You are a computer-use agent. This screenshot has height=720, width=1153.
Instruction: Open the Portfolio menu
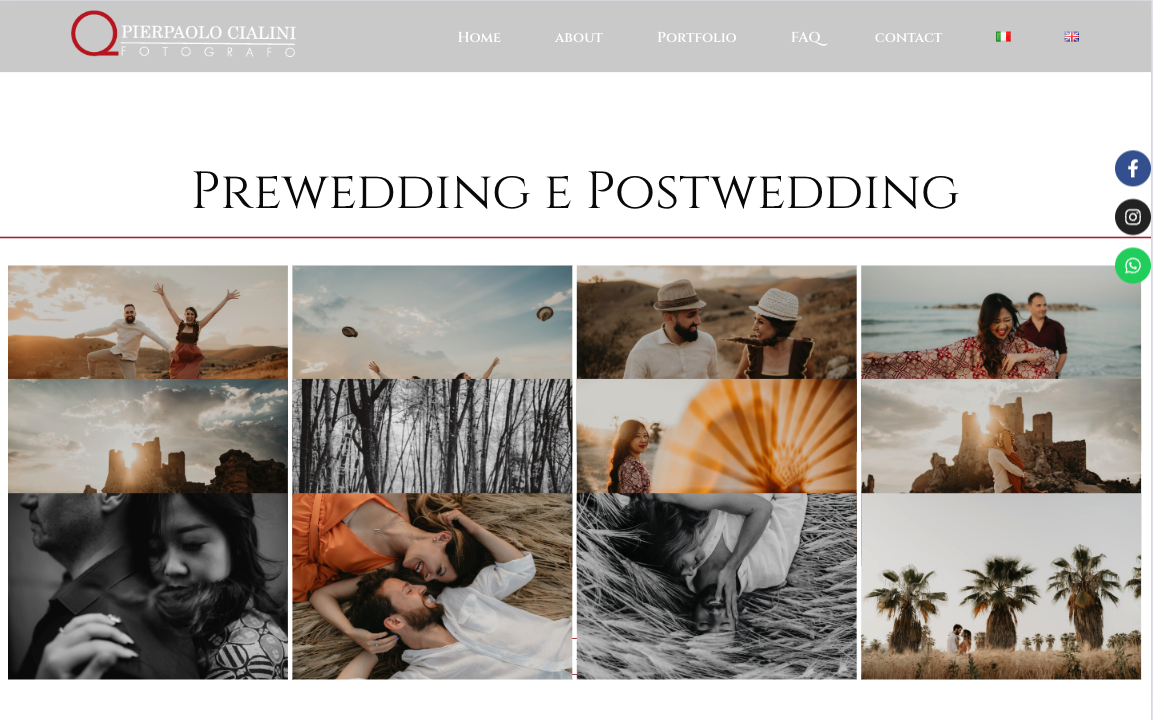696,38
